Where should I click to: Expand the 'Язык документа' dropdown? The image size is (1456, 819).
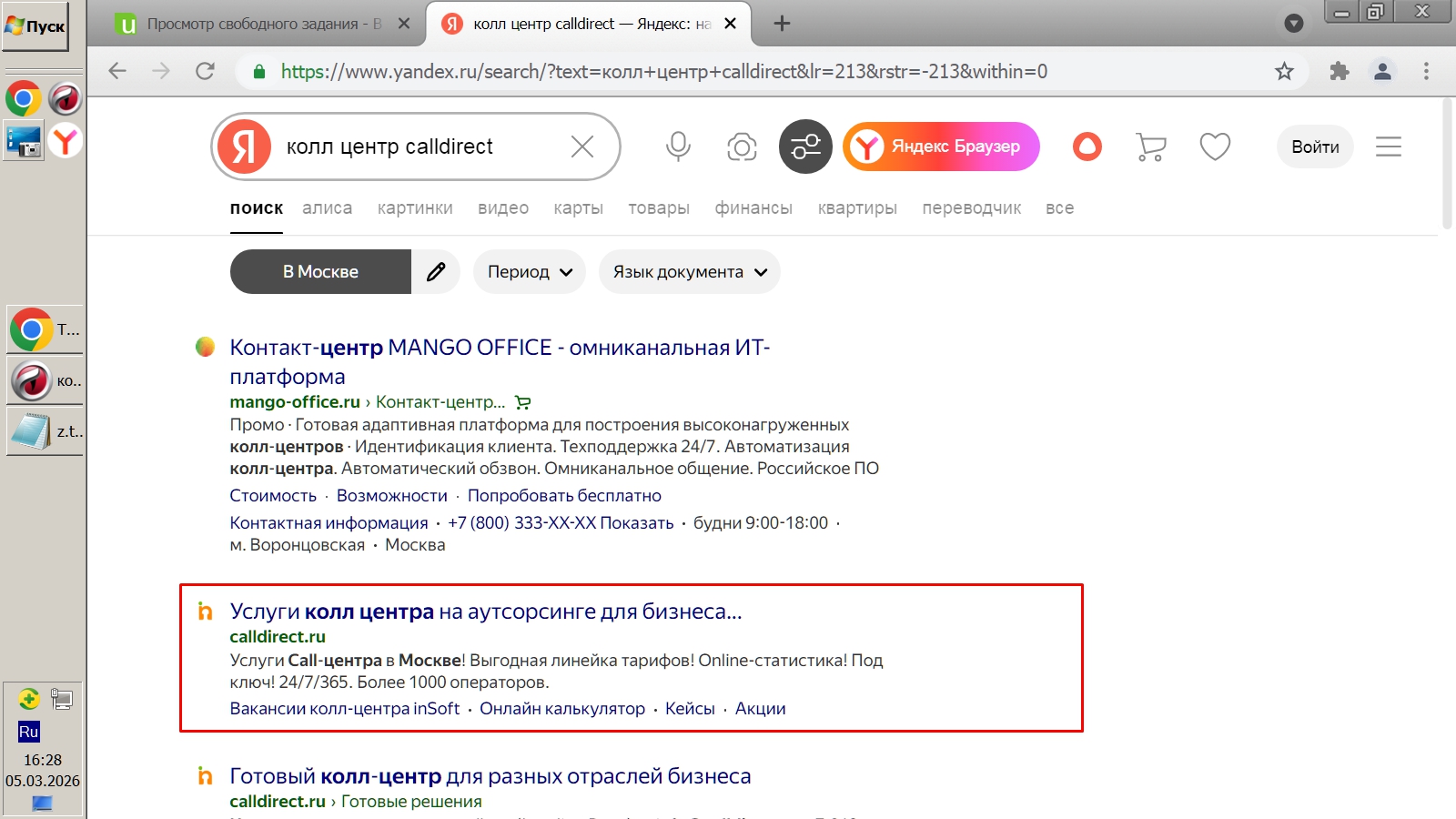pos(689,272)
